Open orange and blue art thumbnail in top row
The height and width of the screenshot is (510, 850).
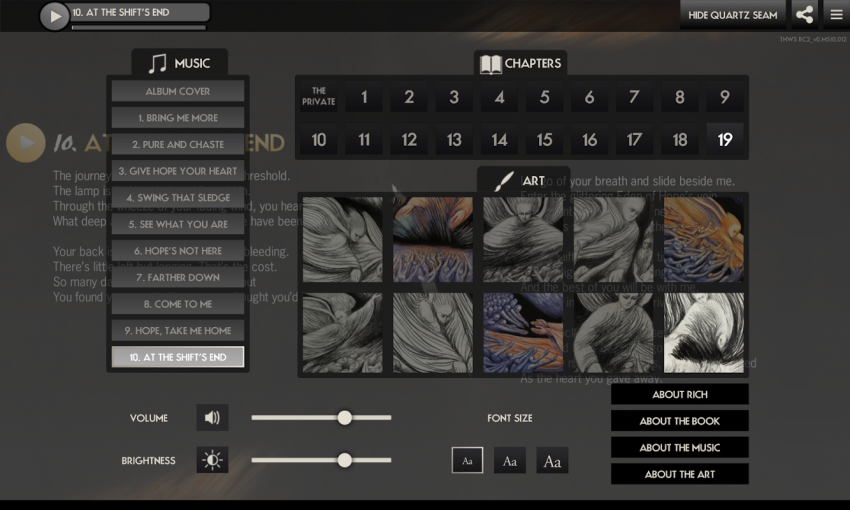click(704, 239)
